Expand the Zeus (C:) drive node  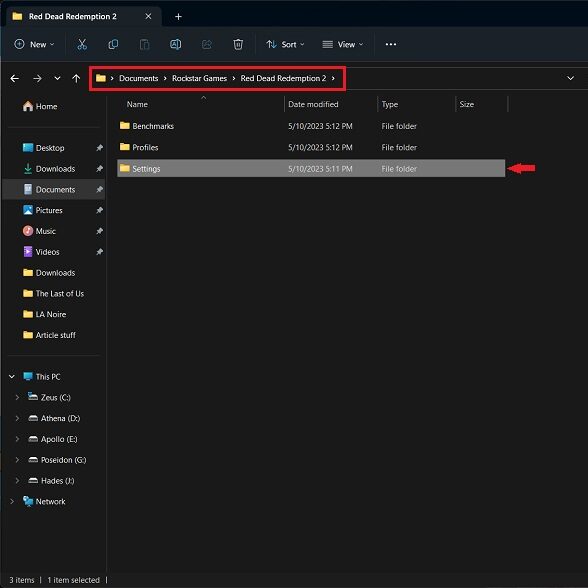tap(17, 398)
